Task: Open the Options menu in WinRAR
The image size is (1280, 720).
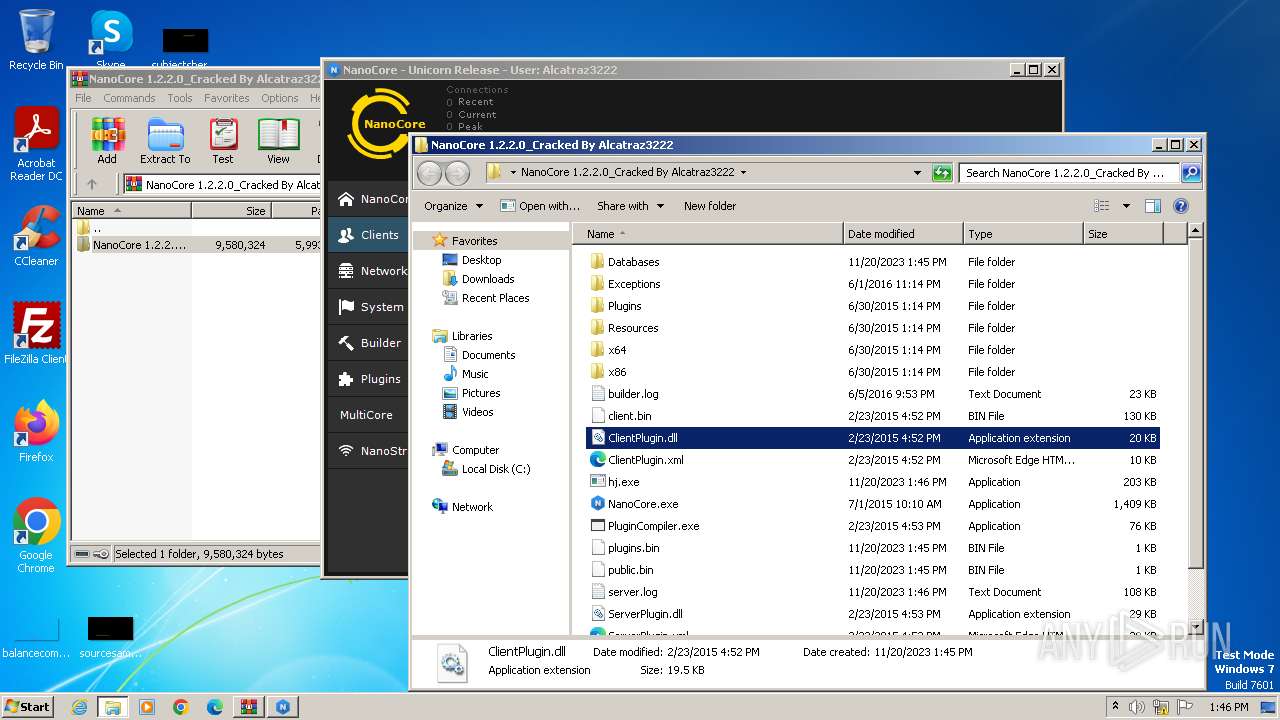Action: pyautogui.click(x=280, y=98)
